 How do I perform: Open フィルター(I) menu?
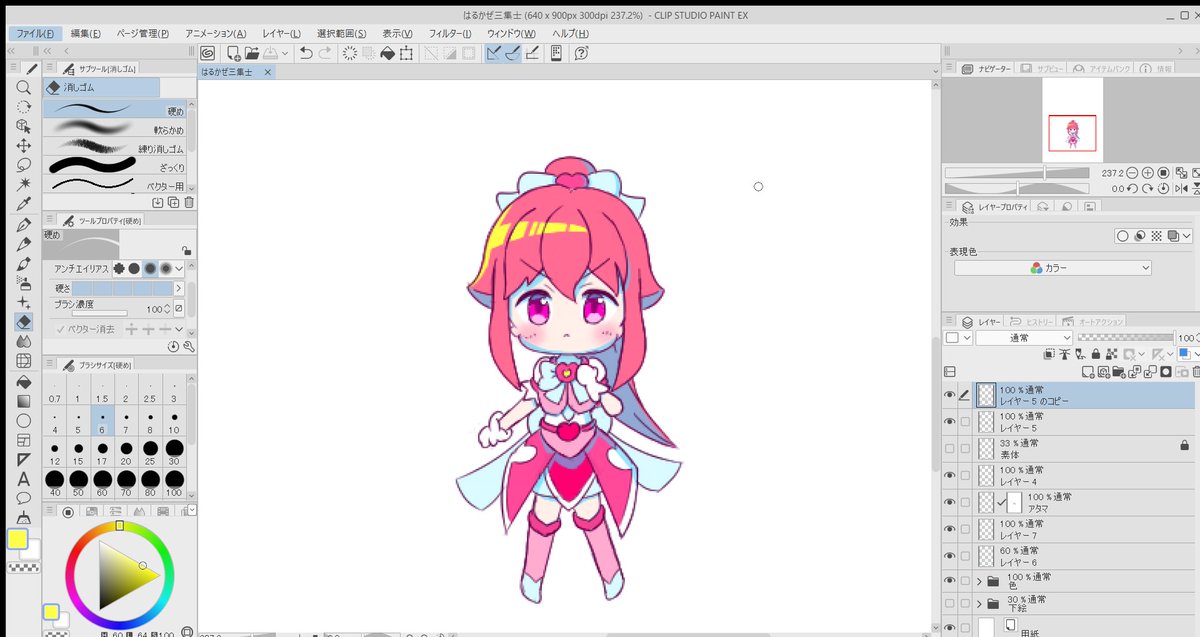click(x=450, y=33)
